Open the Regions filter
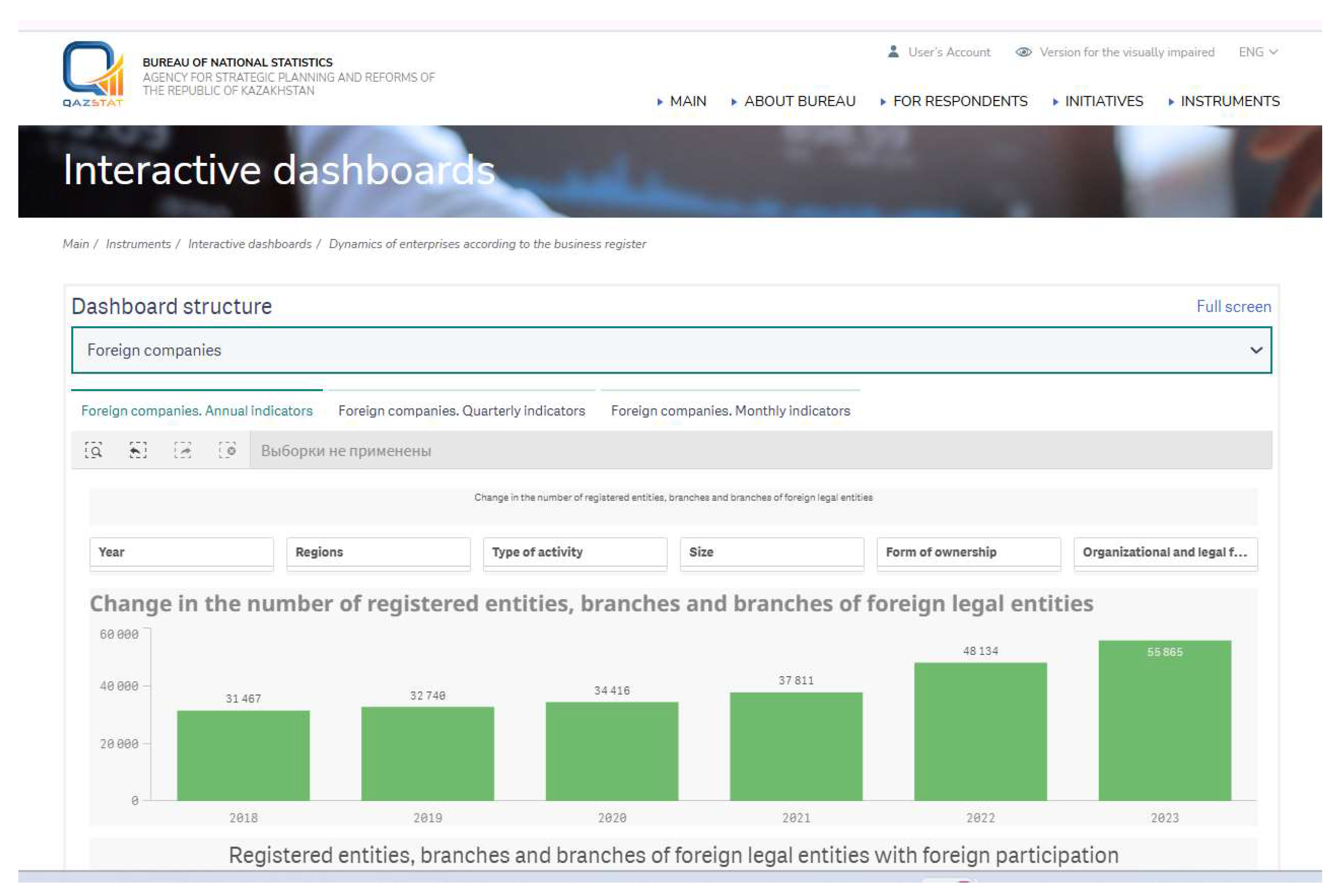Screen dimensions: 1341x896 pos(378,552)
